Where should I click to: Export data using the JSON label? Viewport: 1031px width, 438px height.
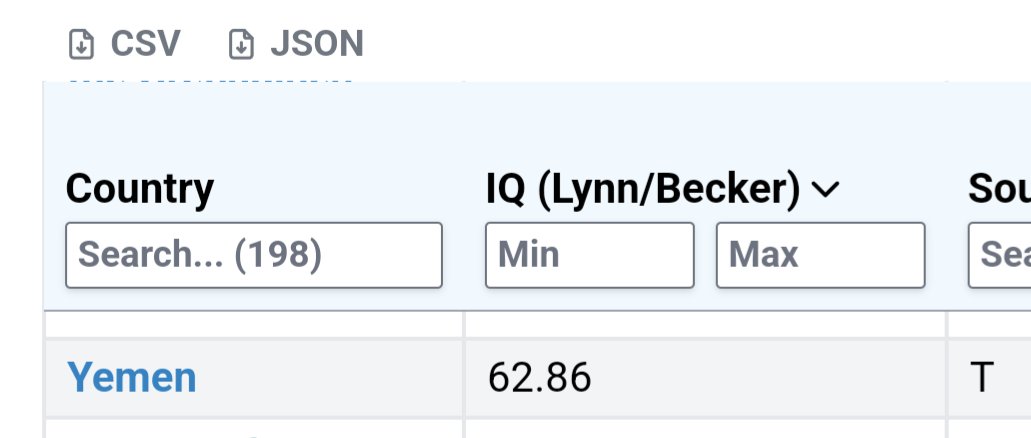pyautogui.click(x=317, y=44)
